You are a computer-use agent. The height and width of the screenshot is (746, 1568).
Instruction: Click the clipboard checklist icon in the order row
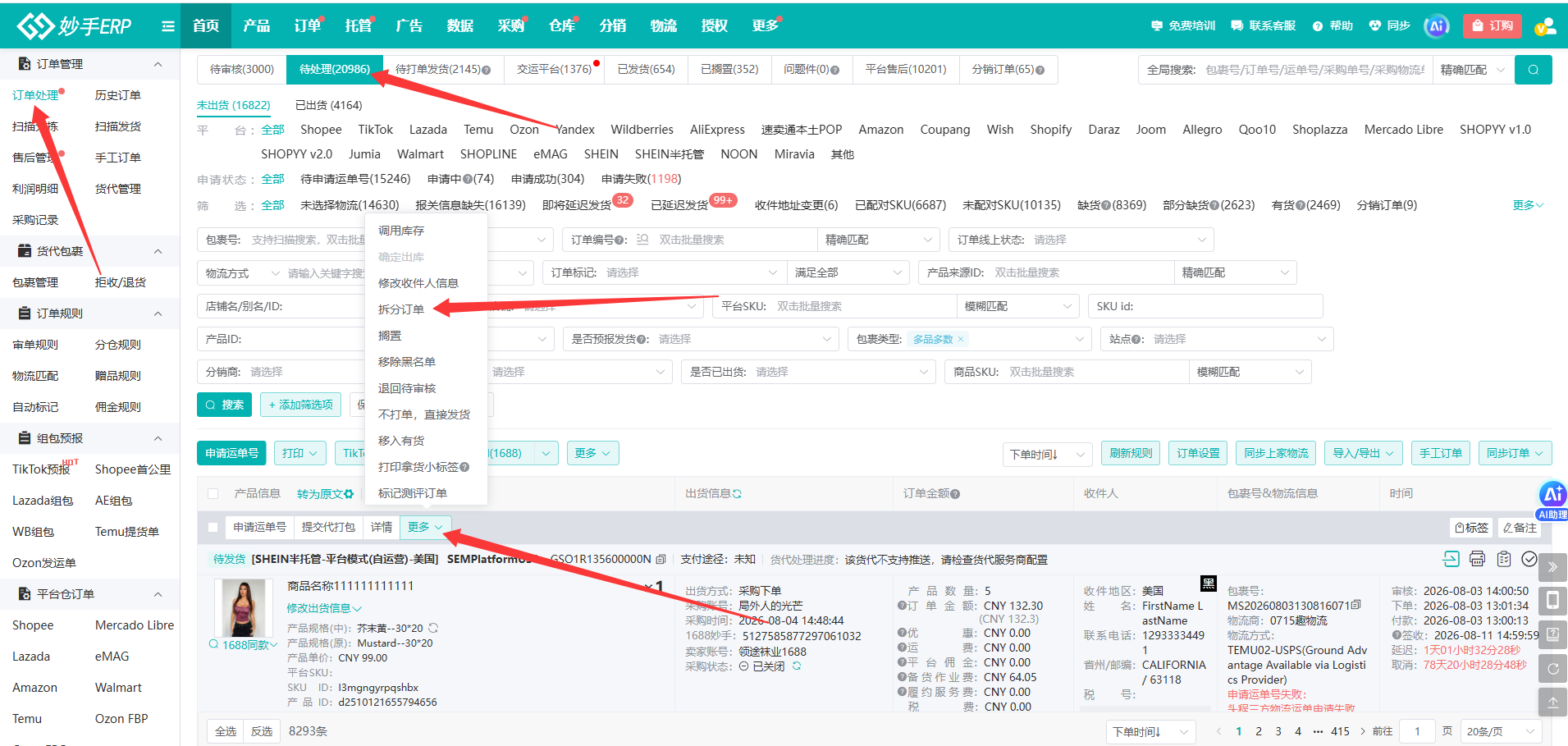coord(1503,559)
